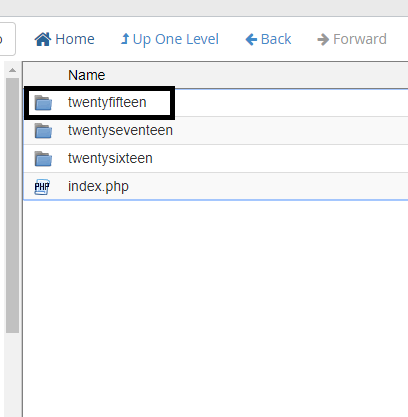
Task: Go to Up One Level text link
Action: coord(176,39)
